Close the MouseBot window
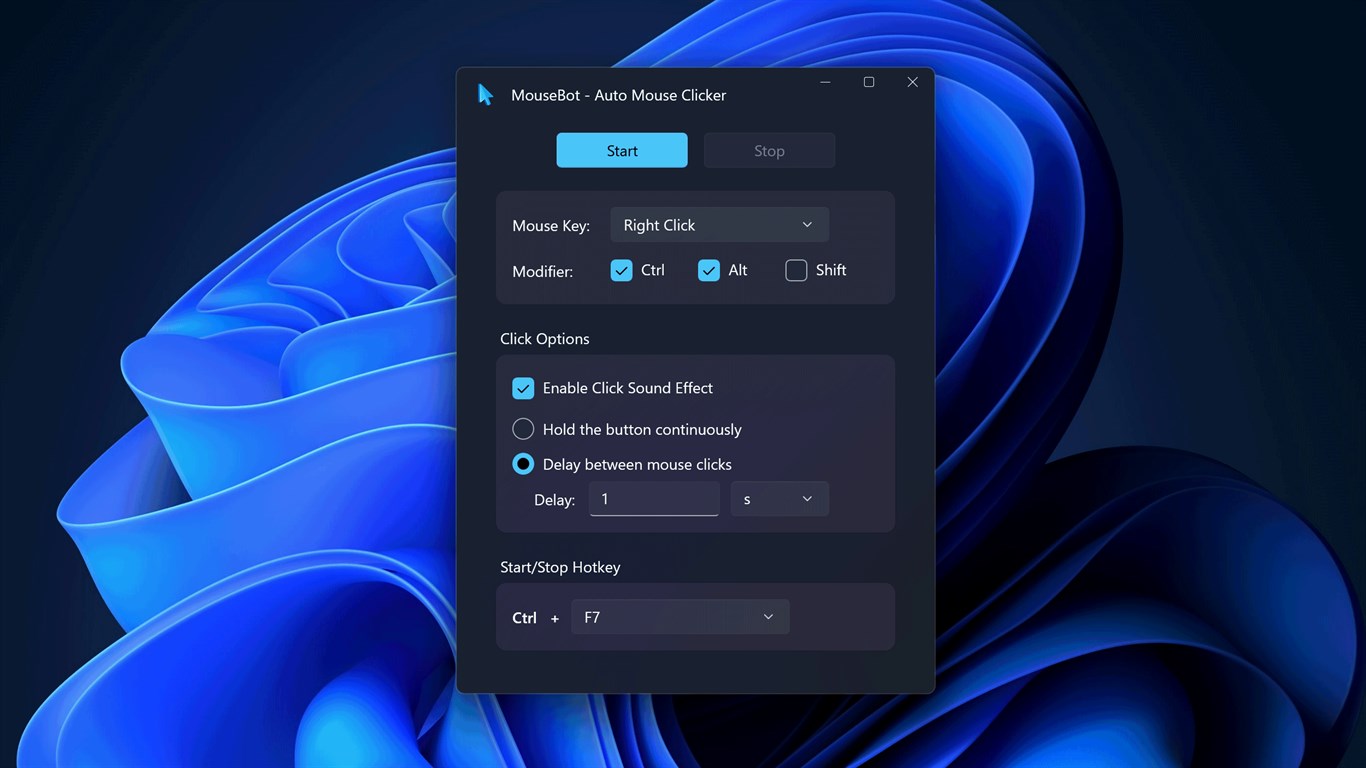Screen dimensions: 1366x768 pyautogui.click(x=912, y=82)
